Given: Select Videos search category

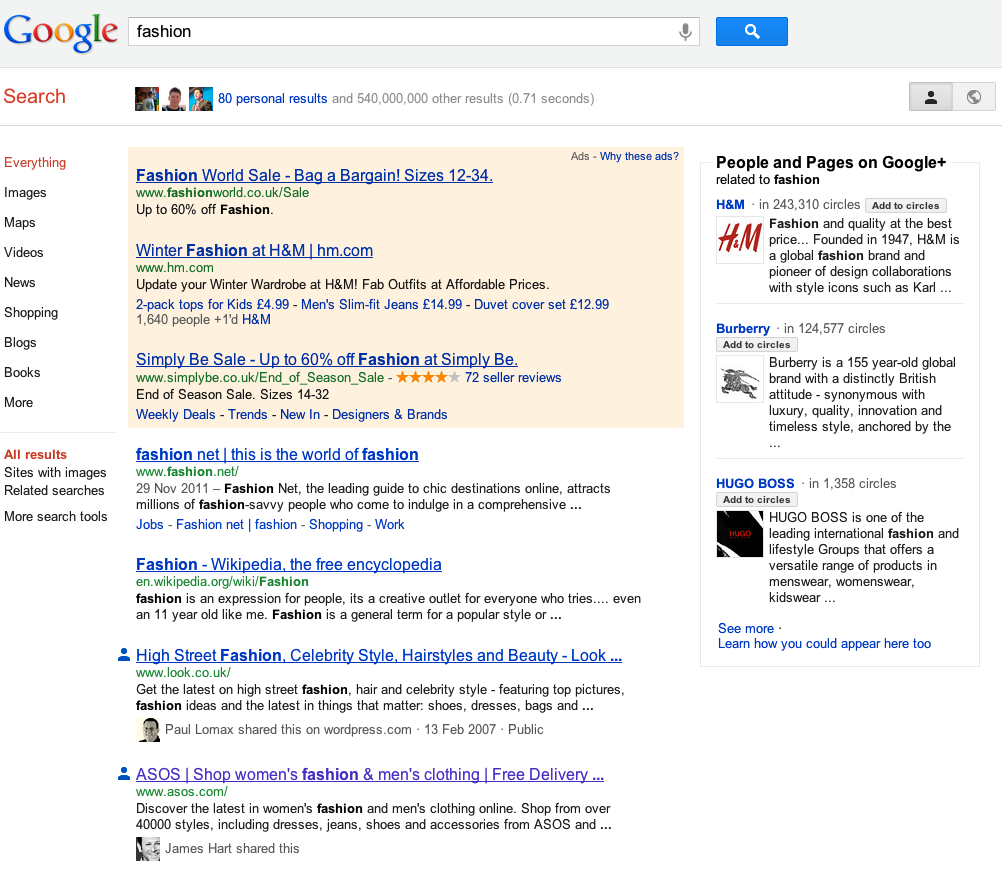Looking at the screenshot, I should click(24, 252).
